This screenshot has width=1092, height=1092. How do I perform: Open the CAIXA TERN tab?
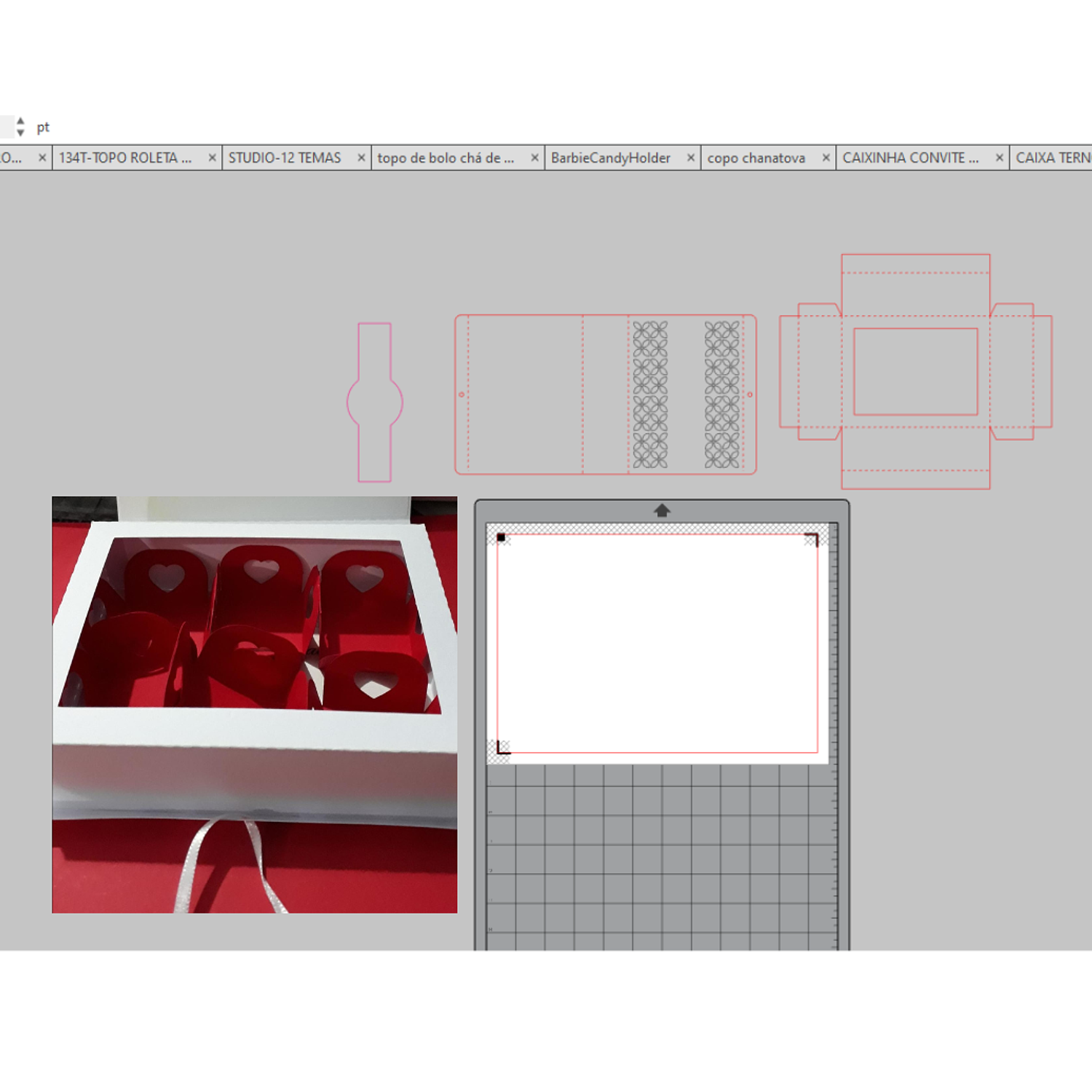[x=1052, y=158]
